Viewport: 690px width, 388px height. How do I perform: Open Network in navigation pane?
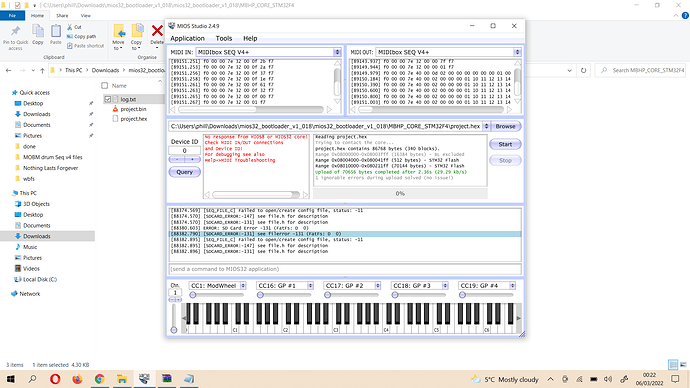point(29,294)
